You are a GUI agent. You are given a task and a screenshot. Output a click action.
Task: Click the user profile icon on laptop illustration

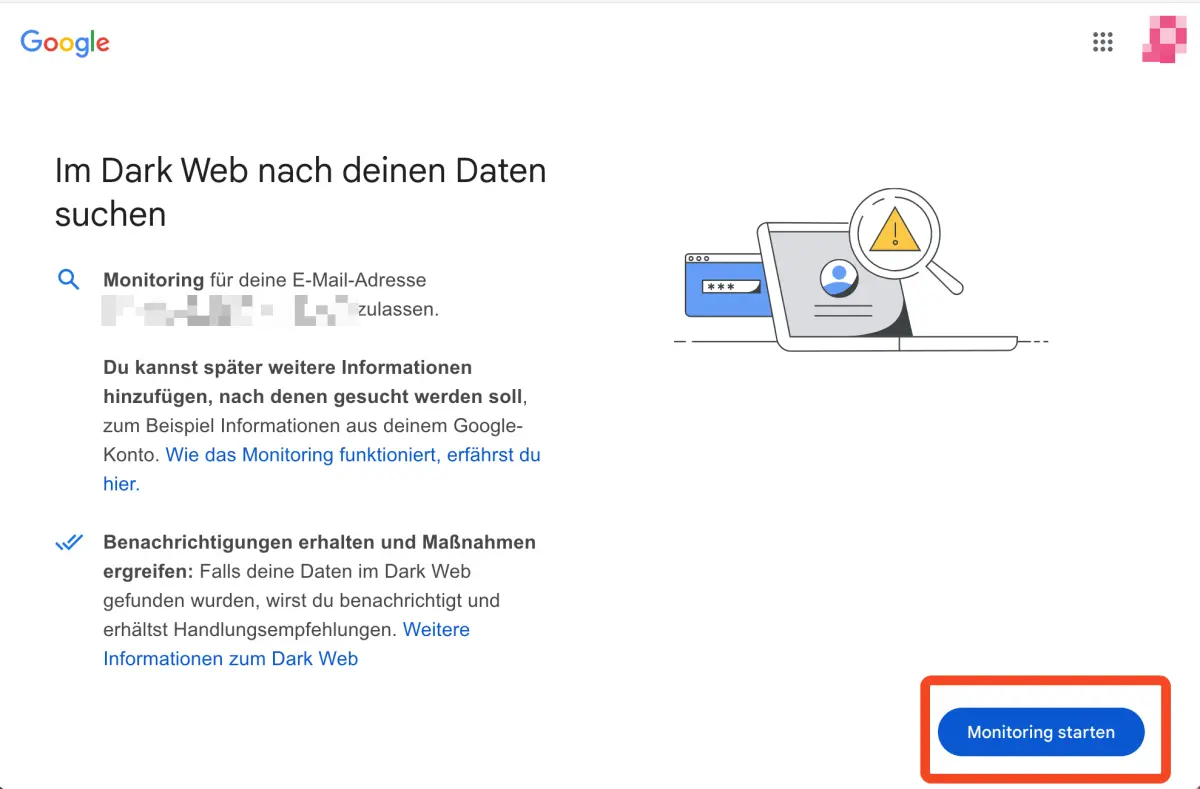point(838,275)
